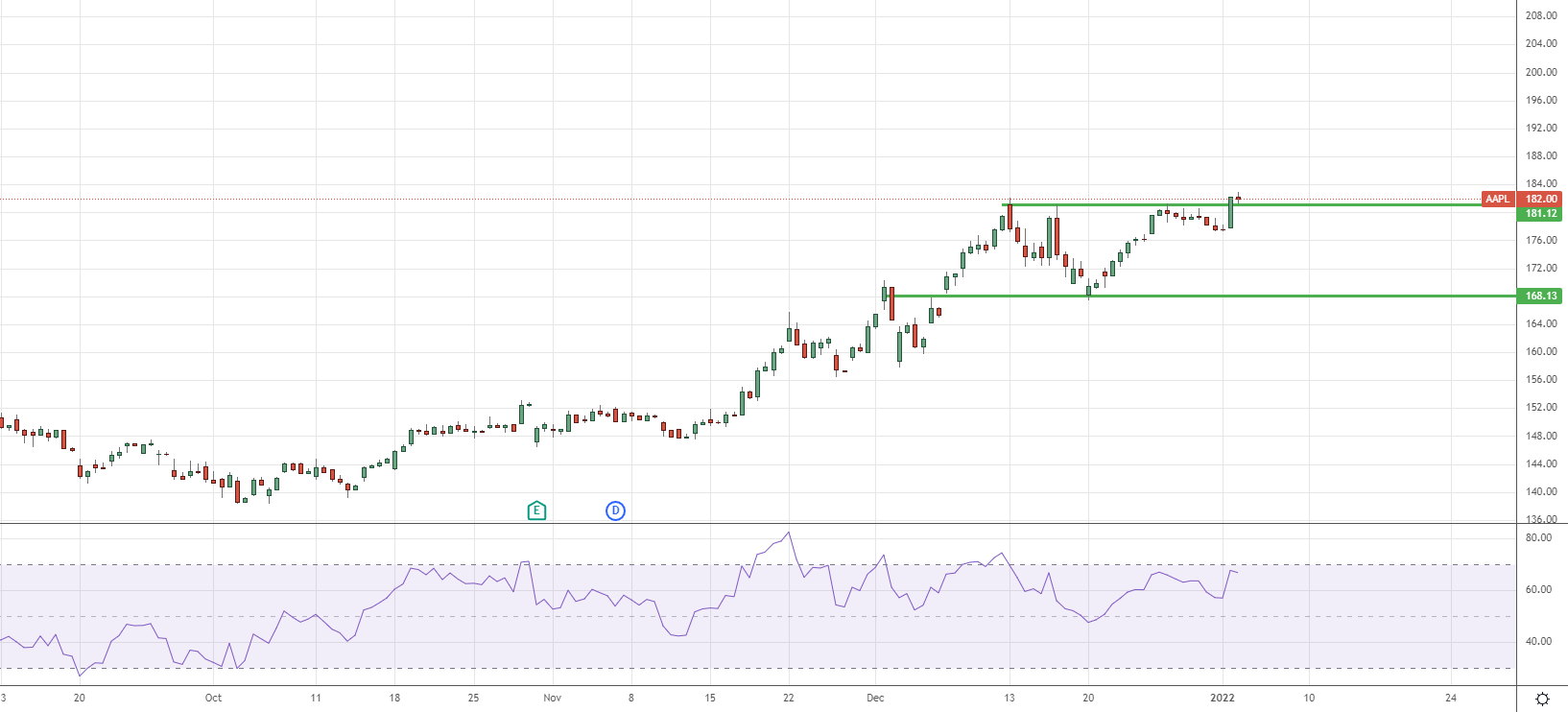1568x712 pixels.
Task: Click the 'Nov' label on time axis
Action: (x=552, y=698)
